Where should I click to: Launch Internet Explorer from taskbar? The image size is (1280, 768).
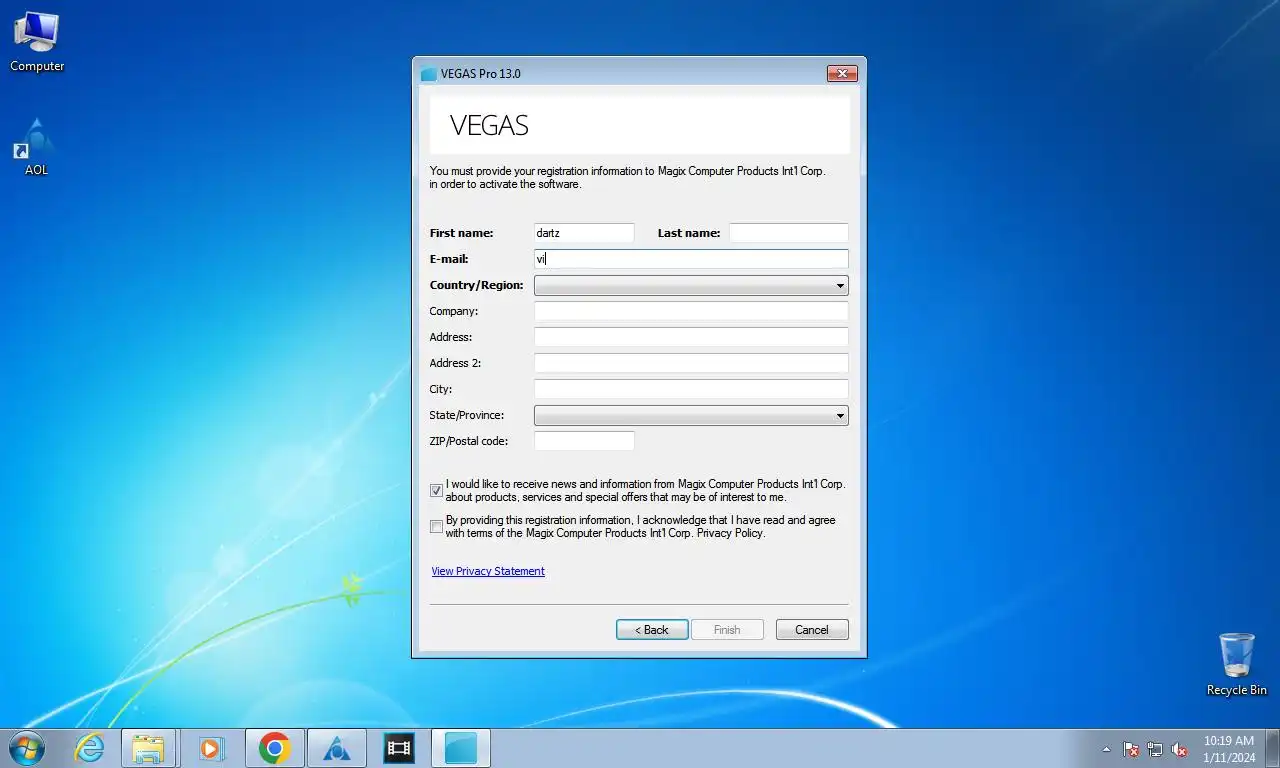(x=89, y=748)
